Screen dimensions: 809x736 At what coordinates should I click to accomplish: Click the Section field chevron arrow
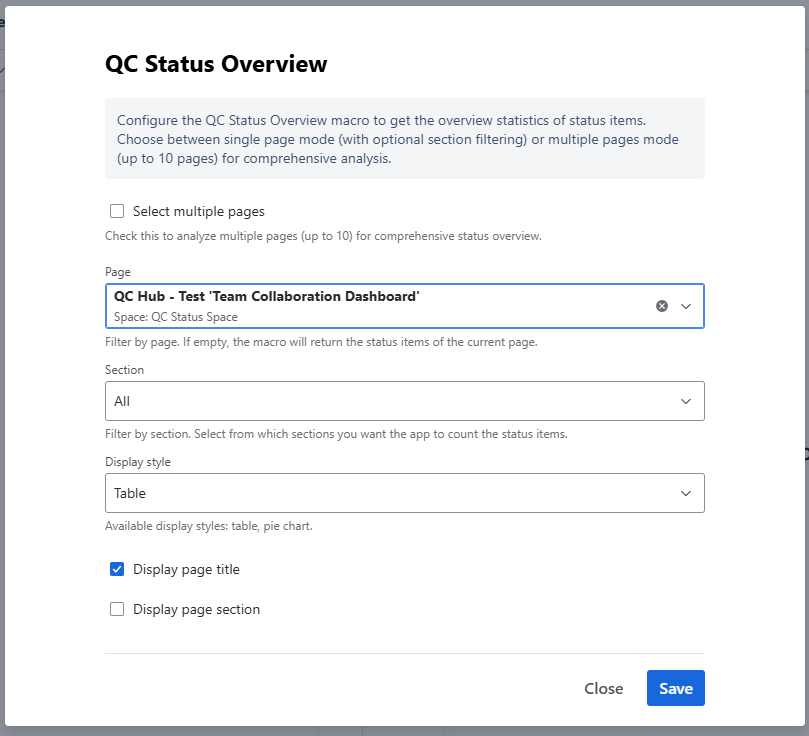pyautogui.click(x=686, y=401)
